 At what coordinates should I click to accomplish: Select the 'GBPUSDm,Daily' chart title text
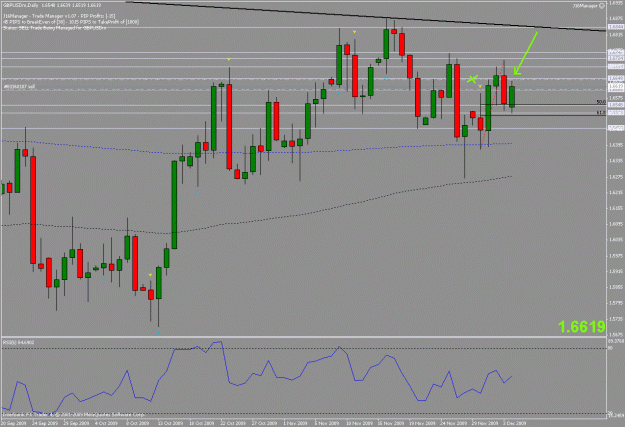point(21,5)
